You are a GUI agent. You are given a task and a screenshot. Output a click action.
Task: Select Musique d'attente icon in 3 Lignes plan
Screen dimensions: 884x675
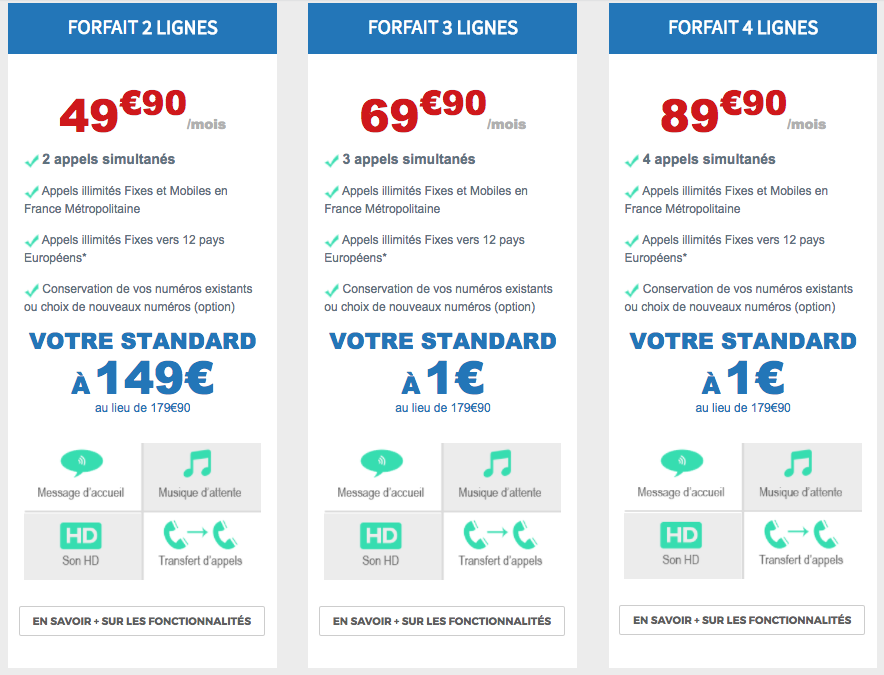498,463
